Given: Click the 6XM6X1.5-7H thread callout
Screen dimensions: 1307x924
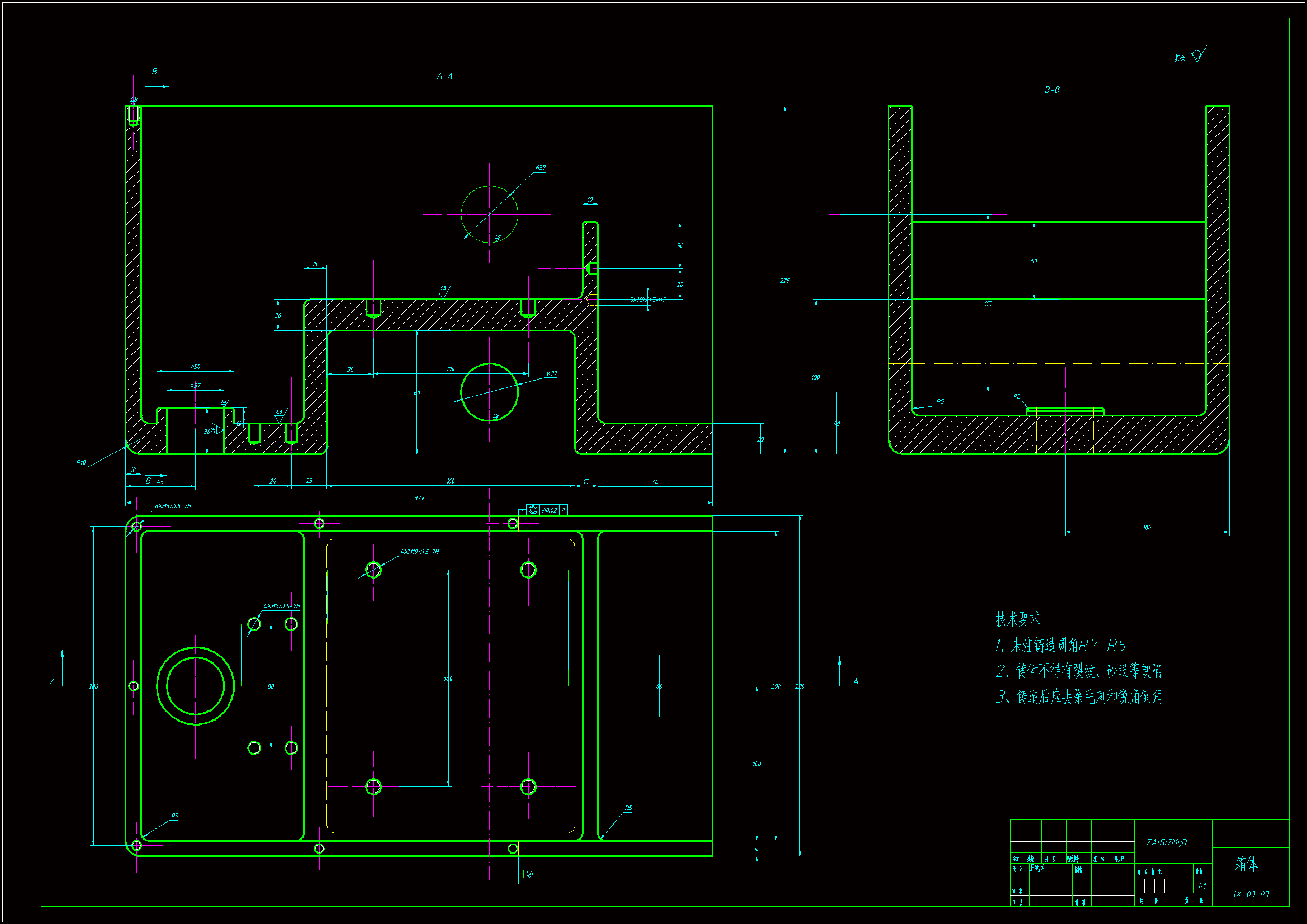Looking at the screenshot, I should [x=173, y=506].
